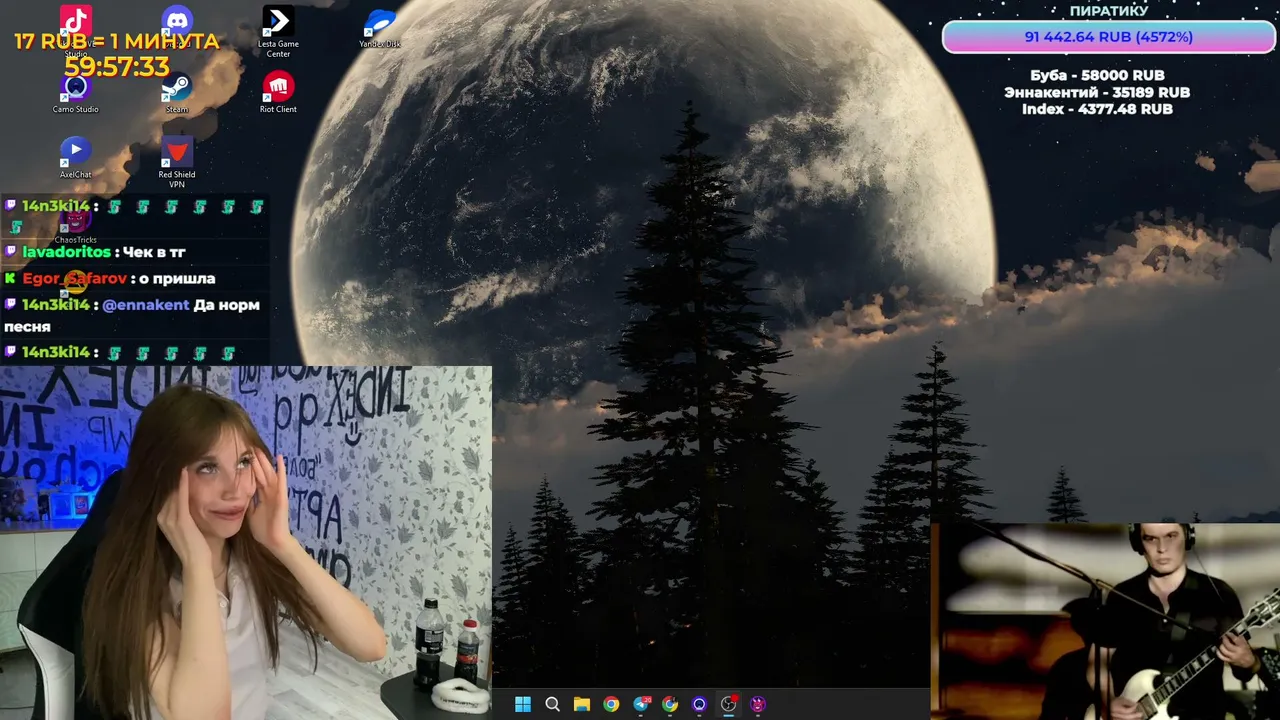Image resolution: width=1280 pixels, height=720 pixels.
Task: Click the chat message "Чек в тг"
Action: (154, 252)
